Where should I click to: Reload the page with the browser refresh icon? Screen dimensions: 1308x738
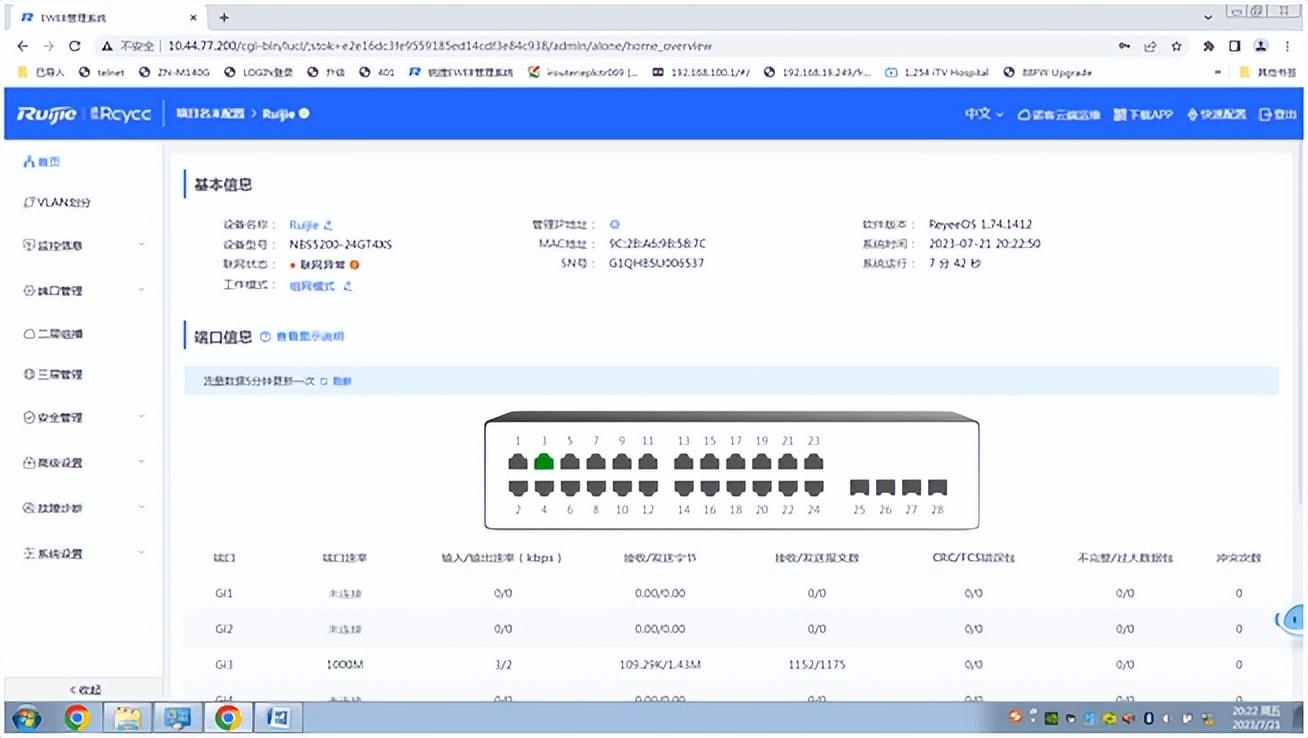(x=75, y=46)
